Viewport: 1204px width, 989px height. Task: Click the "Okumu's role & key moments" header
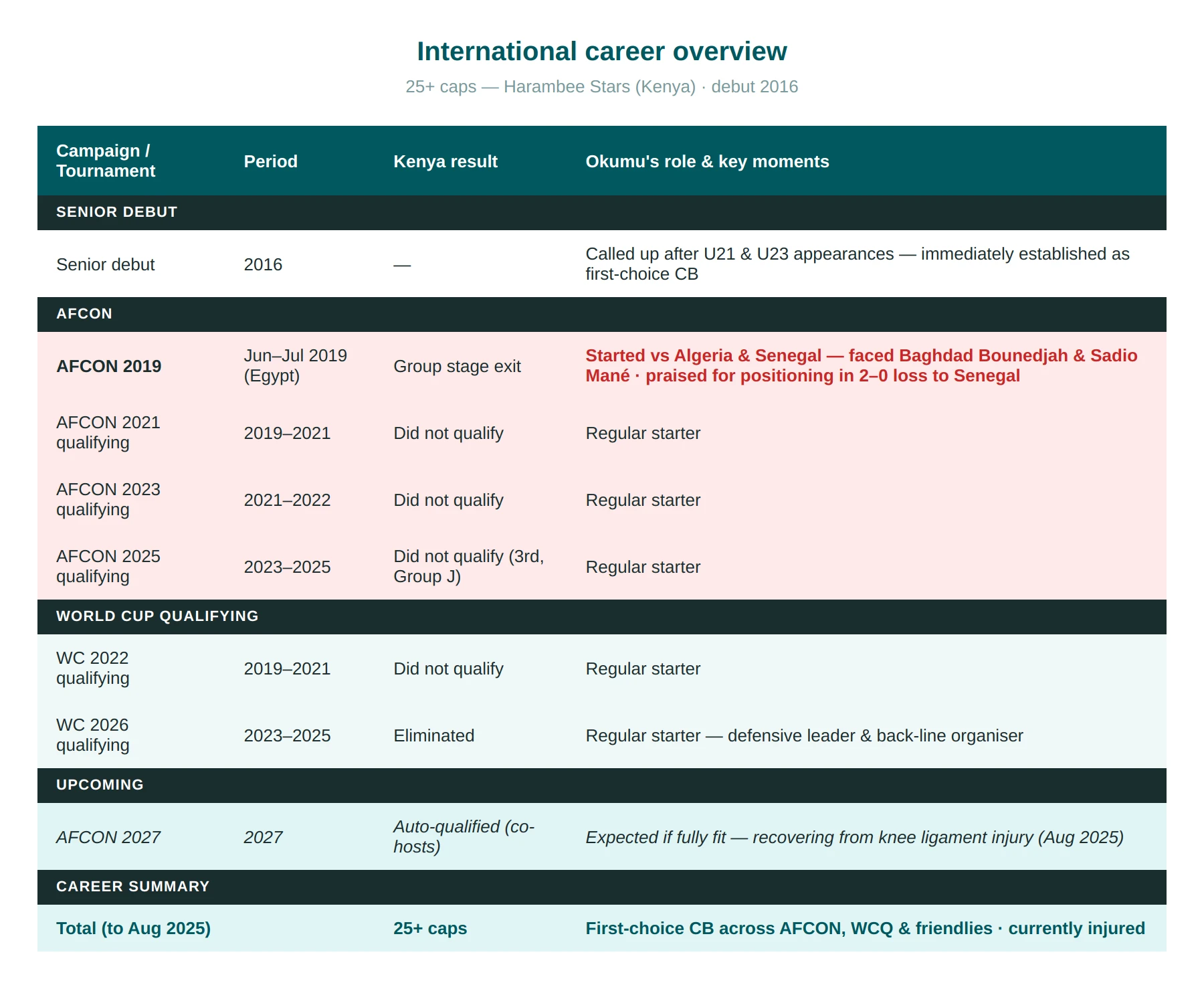point(707,161)
